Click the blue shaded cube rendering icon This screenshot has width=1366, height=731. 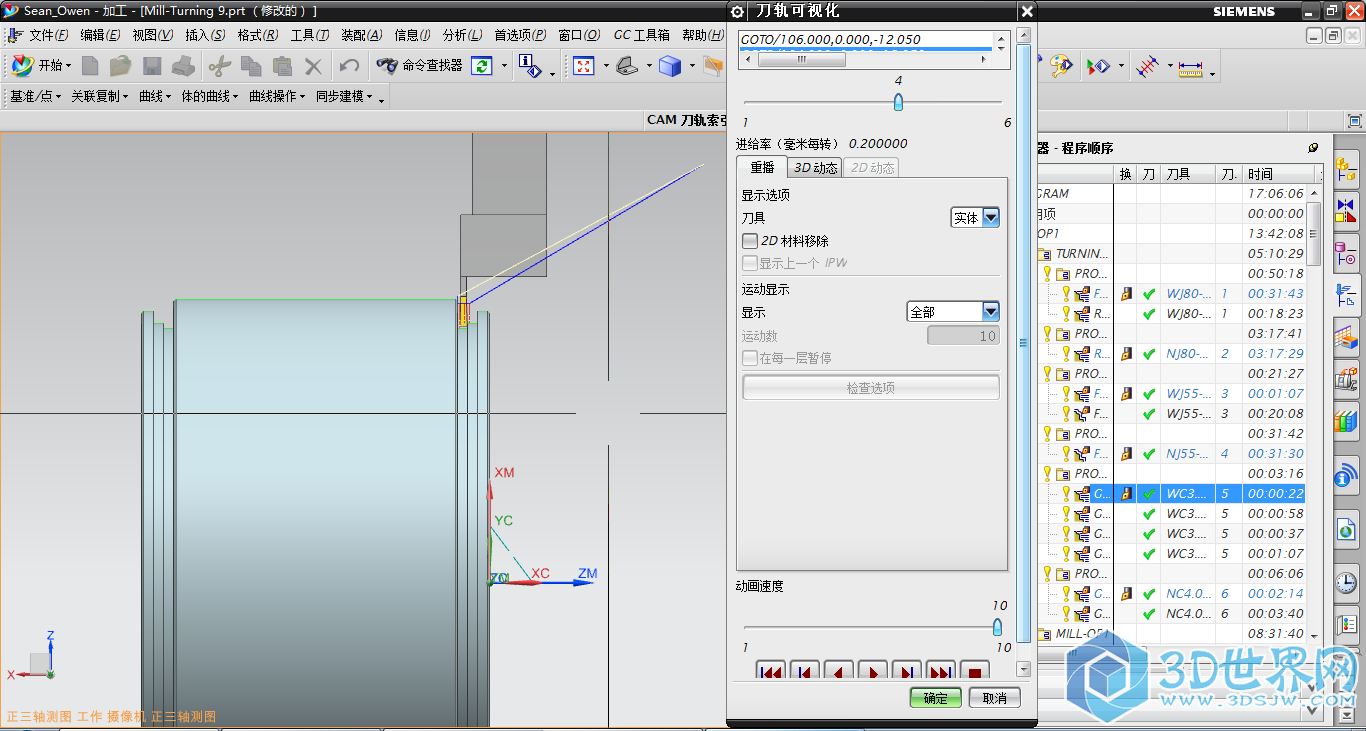click(670, 66)
